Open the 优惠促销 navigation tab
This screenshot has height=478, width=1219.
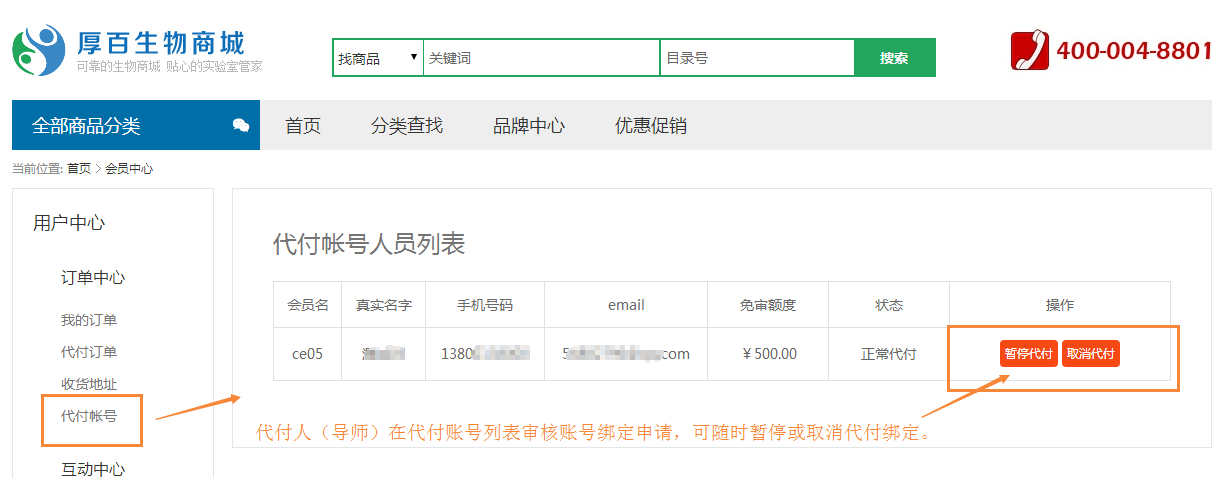coord(651,126)
